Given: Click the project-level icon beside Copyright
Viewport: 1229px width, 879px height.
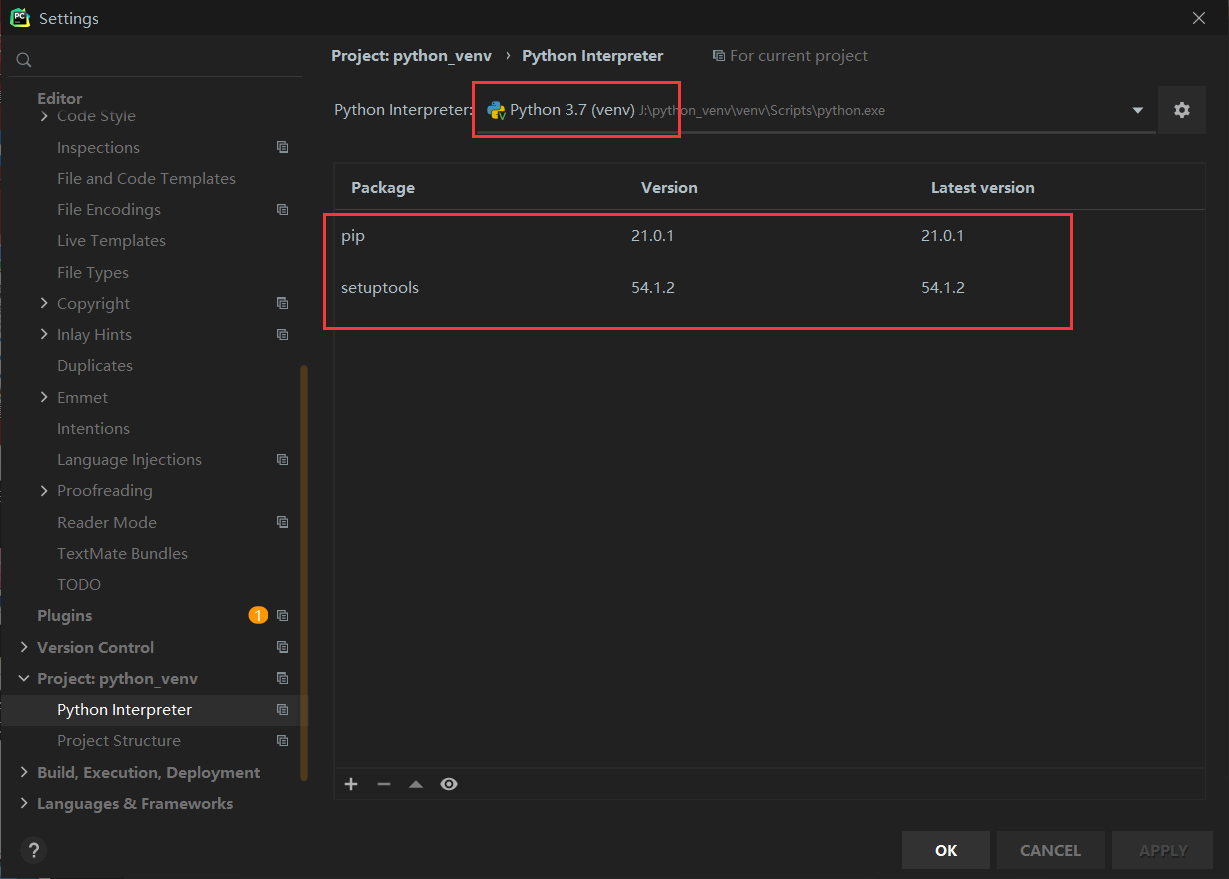Looking at the screenshot, I should [x=283, y=303].
